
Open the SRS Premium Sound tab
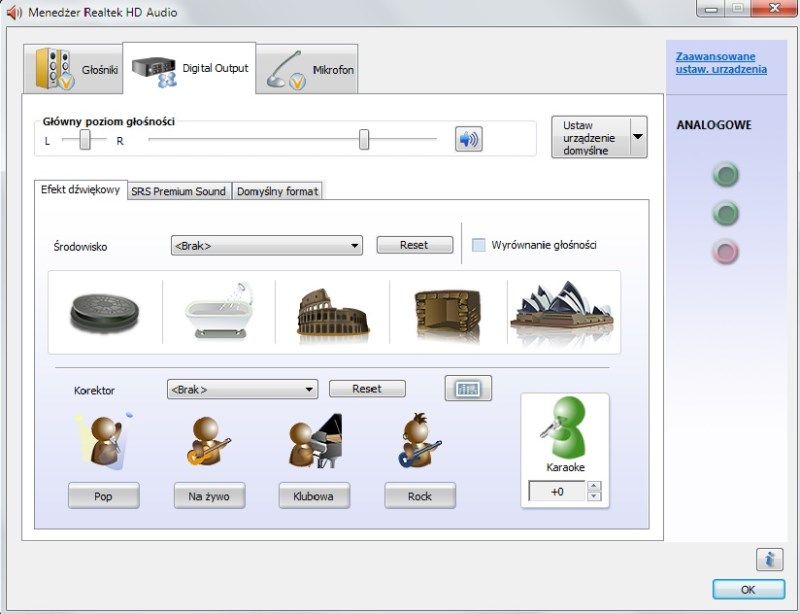click(179, 191)
